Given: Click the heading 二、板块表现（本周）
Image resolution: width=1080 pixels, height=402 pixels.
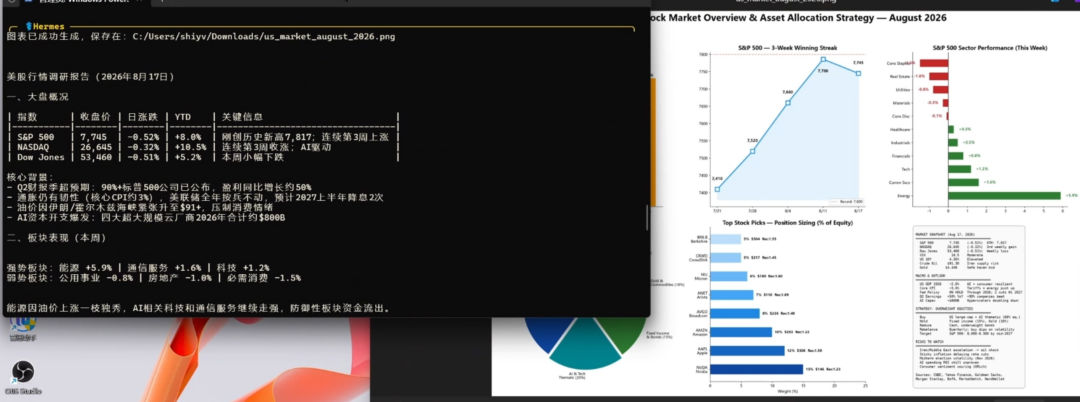Looking at the screenshot, I should (56, 237).
